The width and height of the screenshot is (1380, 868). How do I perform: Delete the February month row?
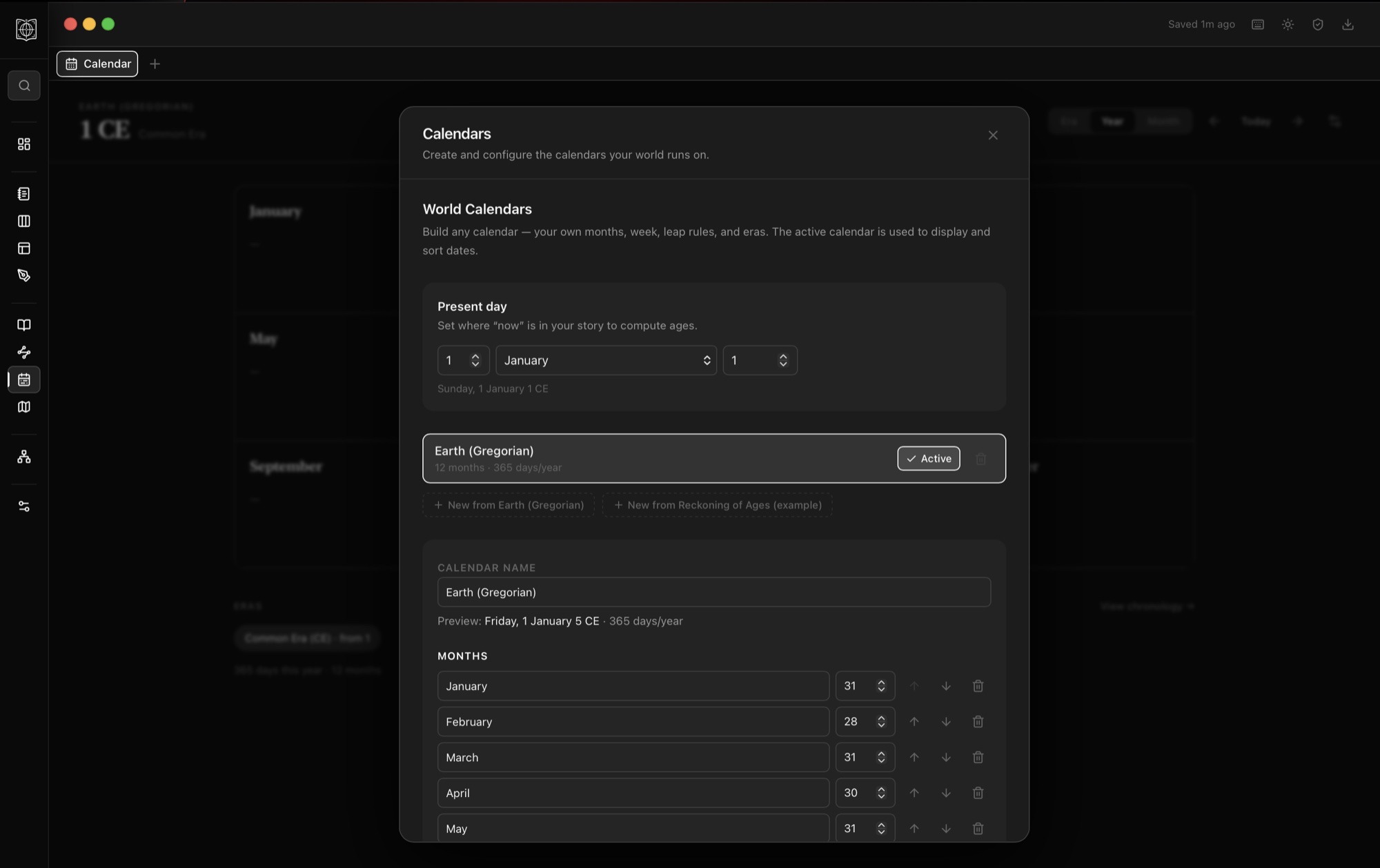pos(978,722)
